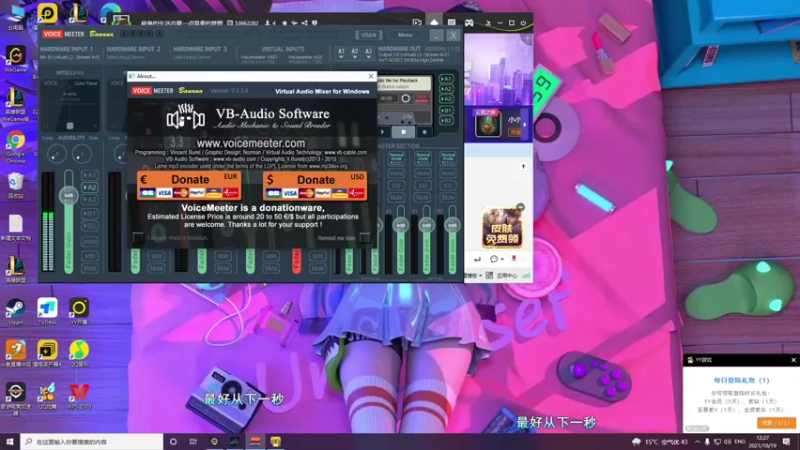
Task: Open the WeGame desktop icon
Action: [15, 59]
